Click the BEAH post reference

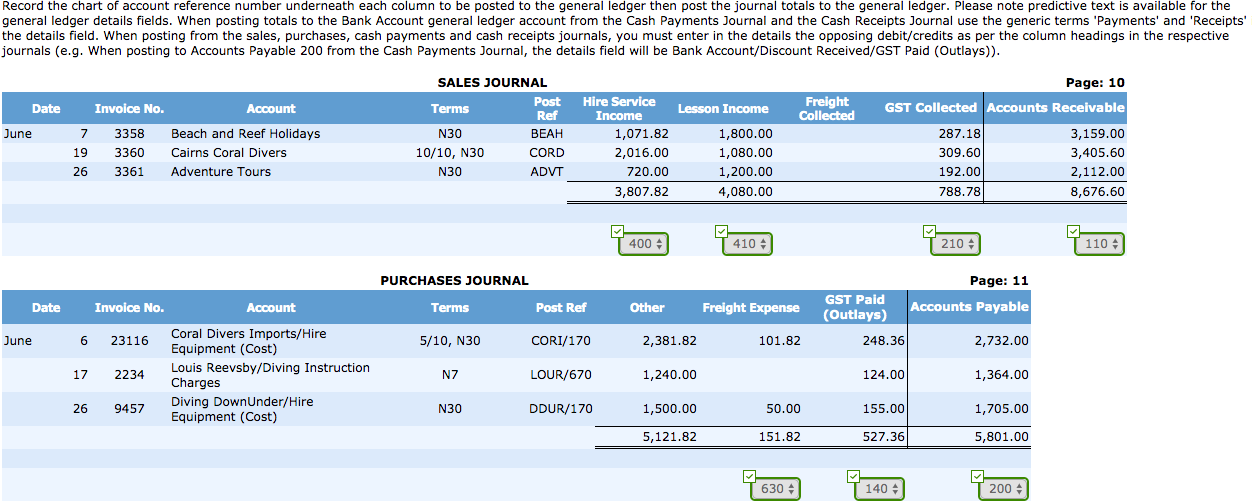547,134
